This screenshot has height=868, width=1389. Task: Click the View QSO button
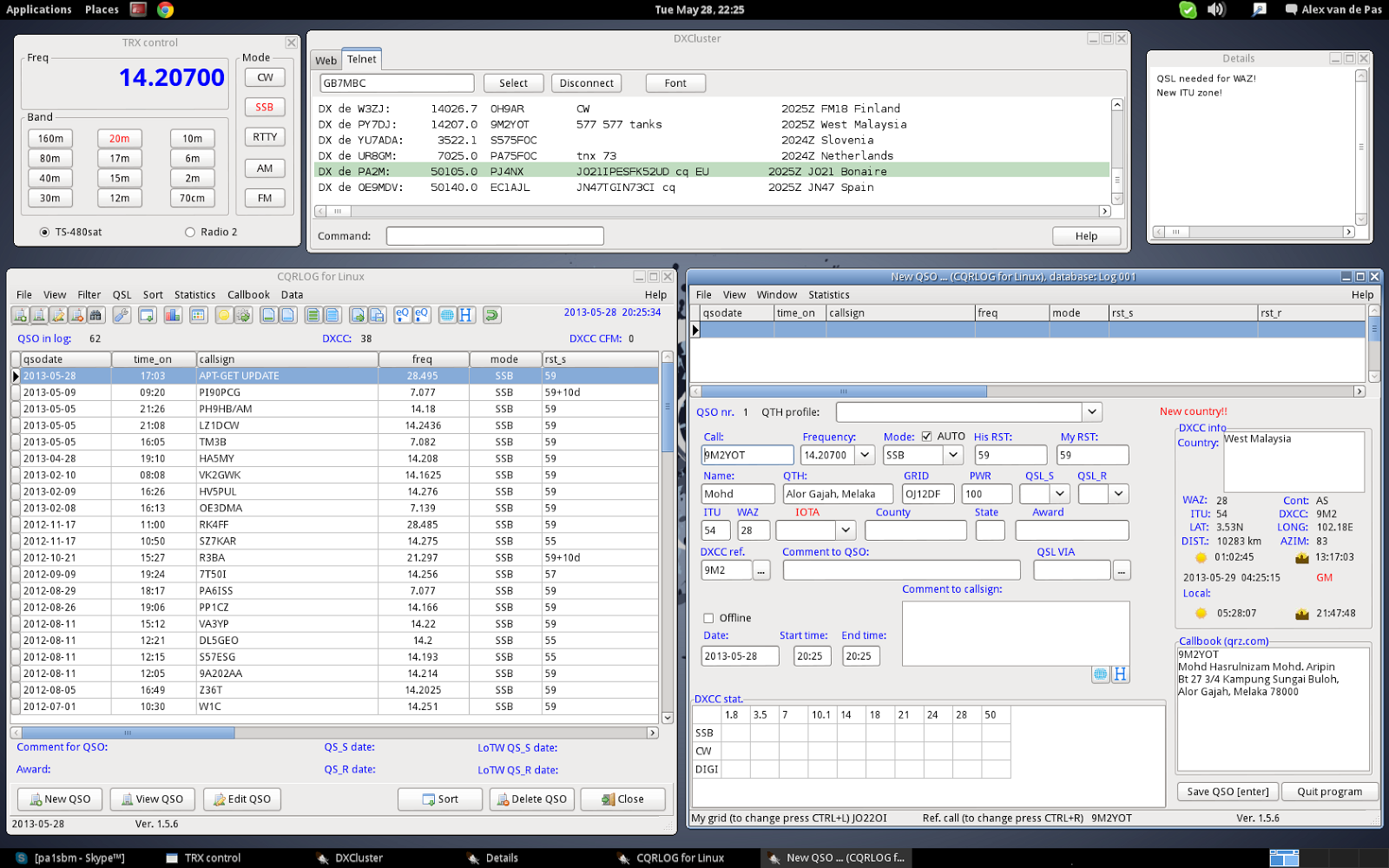point(152,799)
